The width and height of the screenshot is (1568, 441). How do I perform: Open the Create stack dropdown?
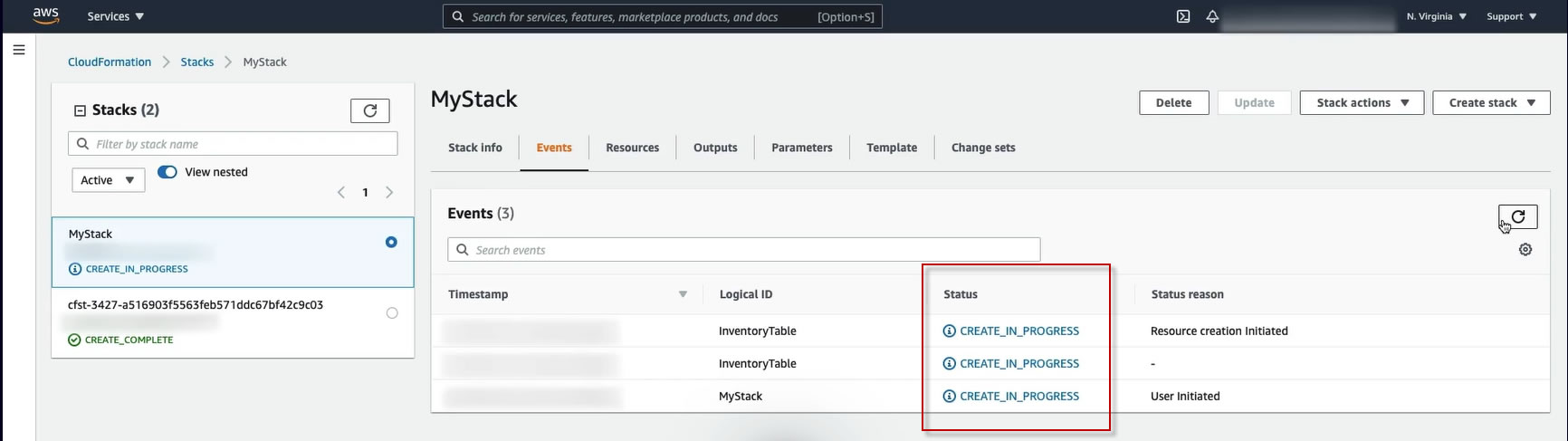[x=1491, y=103]
